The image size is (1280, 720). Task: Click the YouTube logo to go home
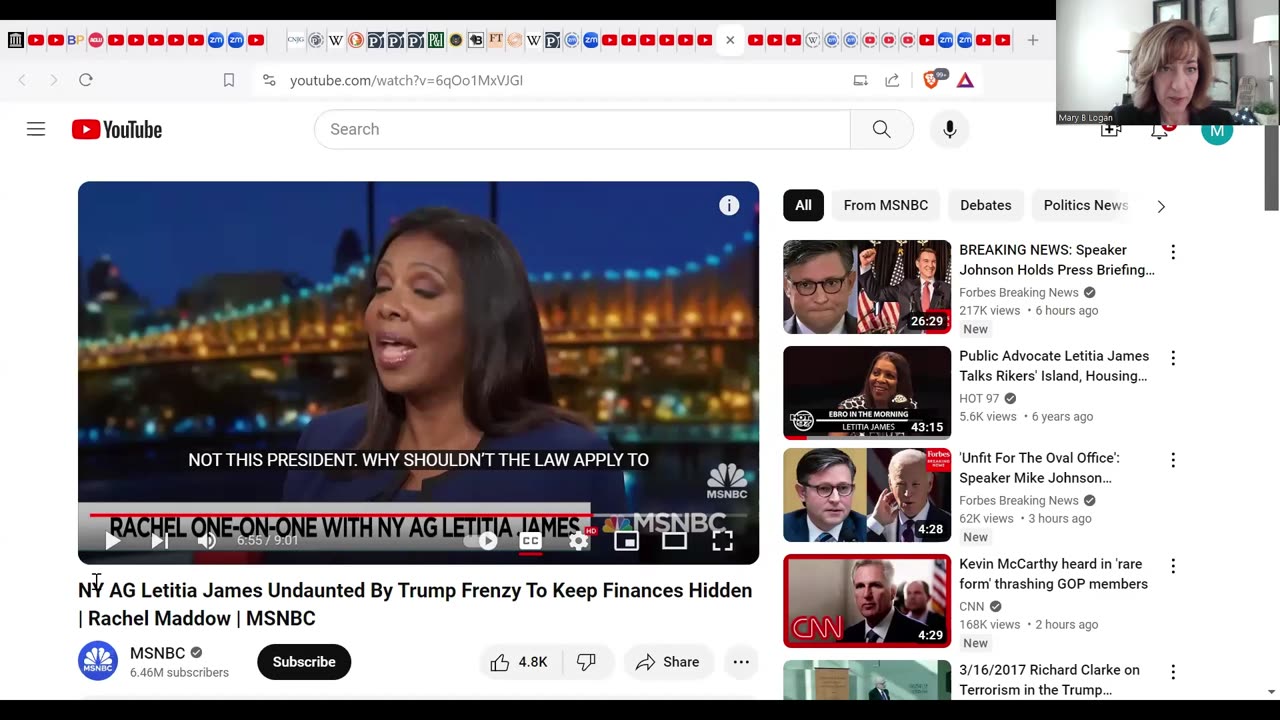[117, 129]
